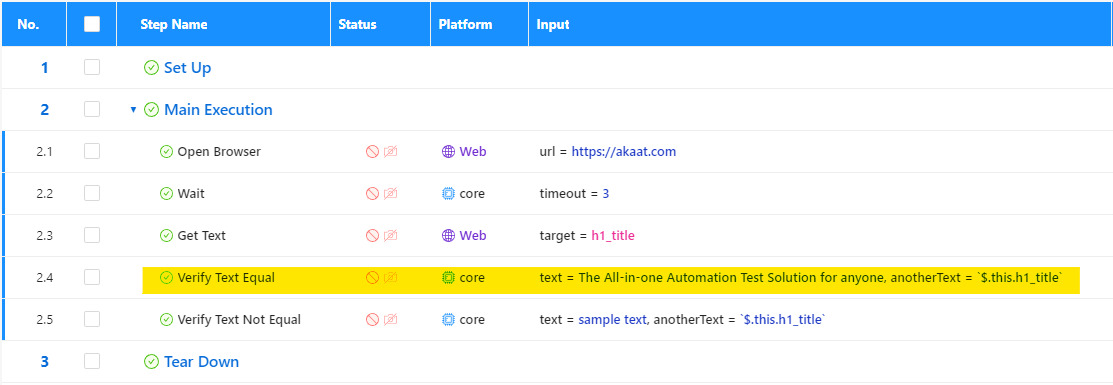Click the Status column header

tap(358, 24)
